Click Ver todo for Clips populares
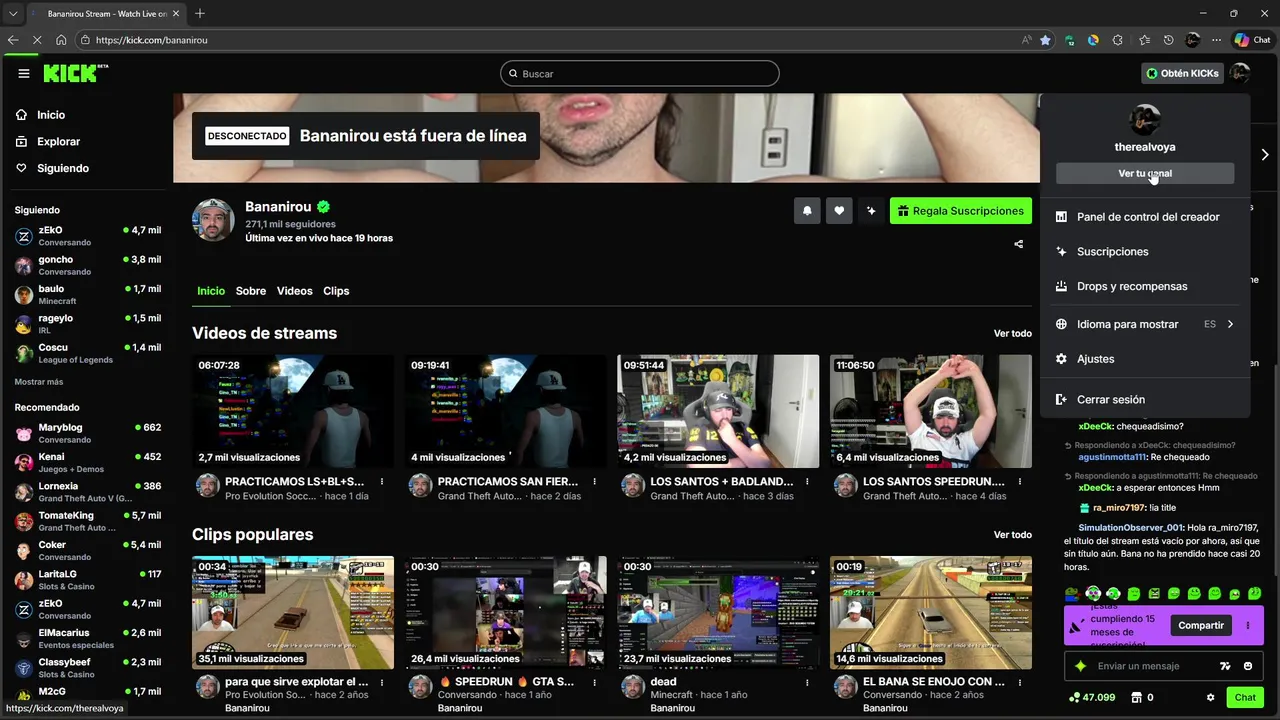The width and height of the screenshot is (1280, 720). click(x=1012, y=535)
